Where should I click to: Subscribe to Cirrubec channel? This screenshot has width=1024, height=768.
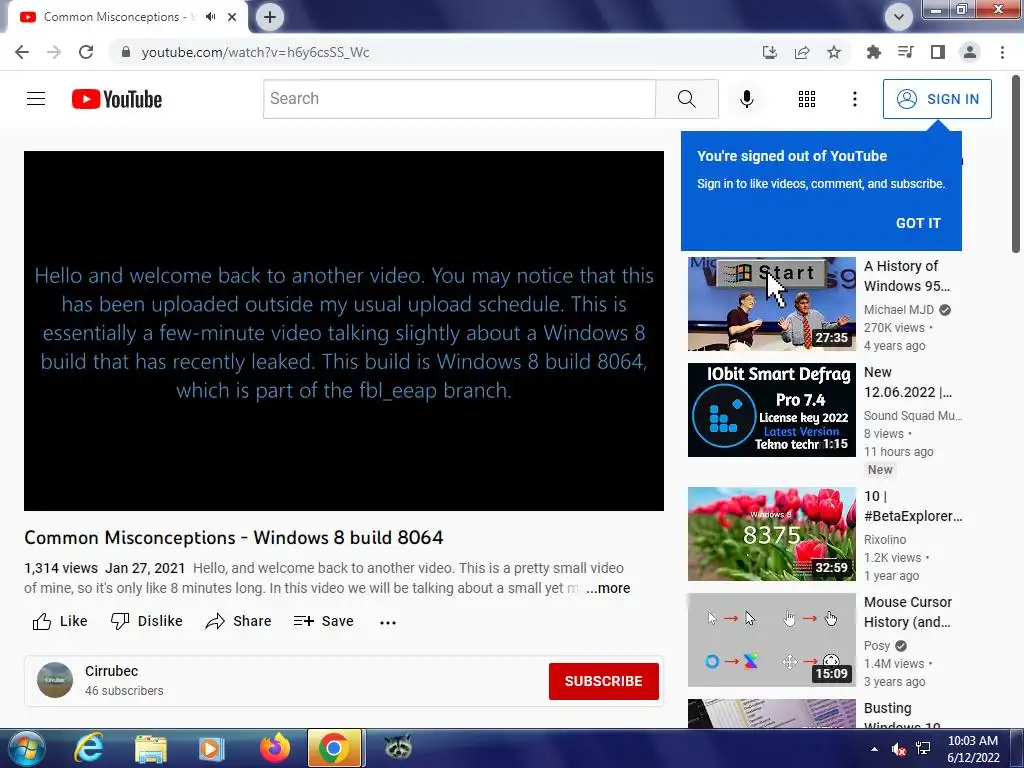point(603,681)
